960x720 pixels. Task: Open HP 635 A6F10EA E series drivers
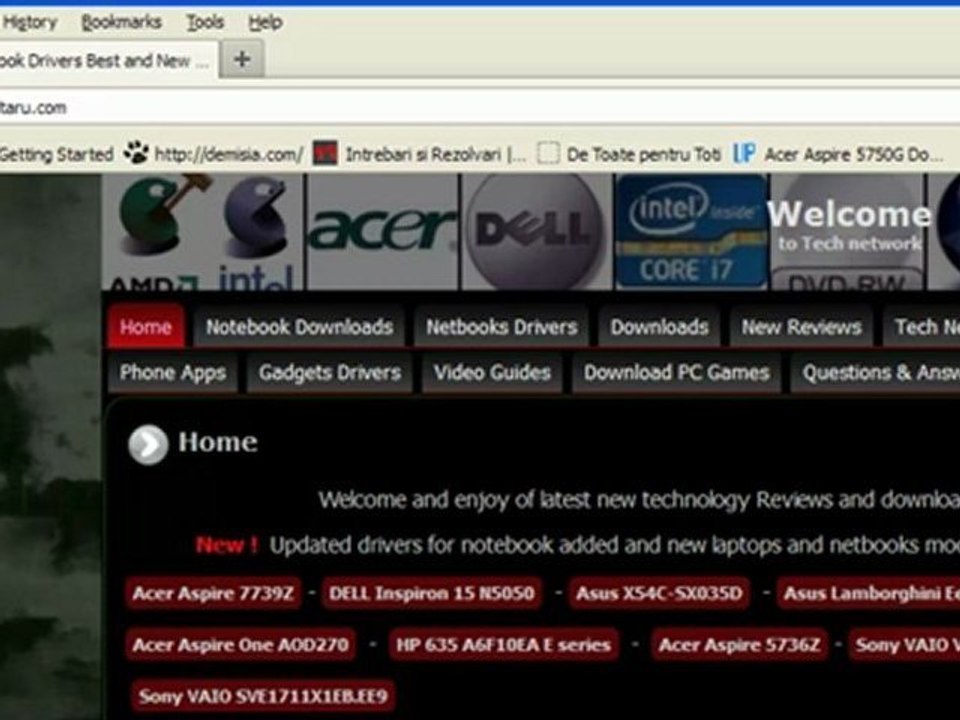503,645
